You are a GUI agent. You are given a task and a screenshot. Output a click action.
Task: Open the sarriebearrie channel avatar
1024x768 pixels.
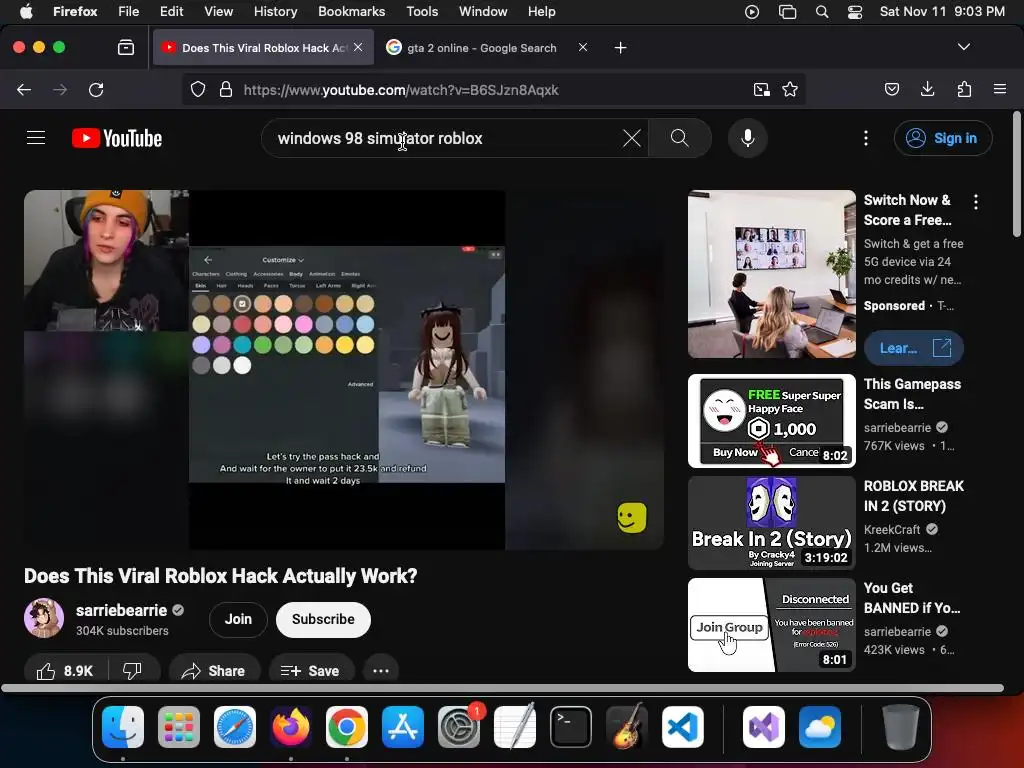[44, 618]
